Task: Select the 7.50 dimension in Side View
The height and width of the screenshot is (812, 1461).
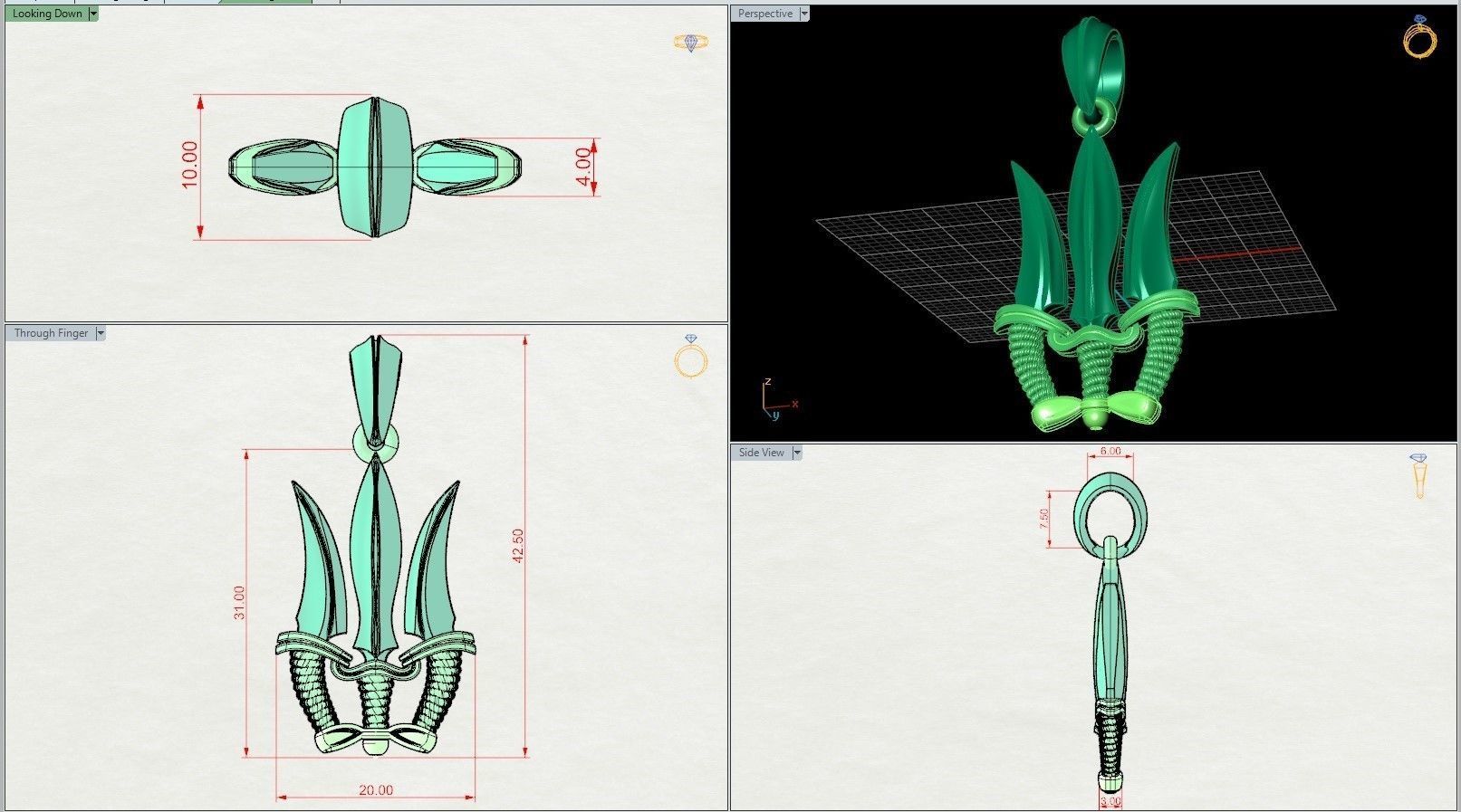Action: 1043,519
